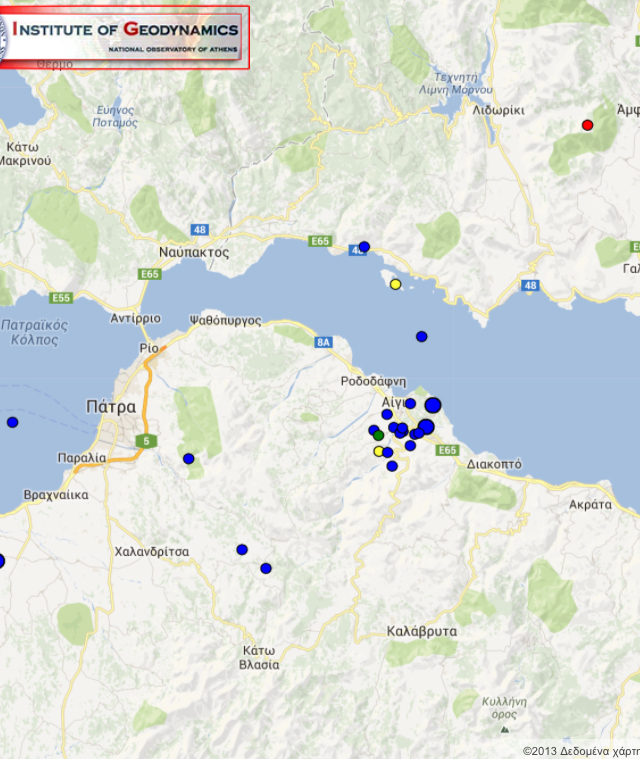Click the road 5 shield near Πάτρα
640x759 pixels.
[x=146, y=441]
